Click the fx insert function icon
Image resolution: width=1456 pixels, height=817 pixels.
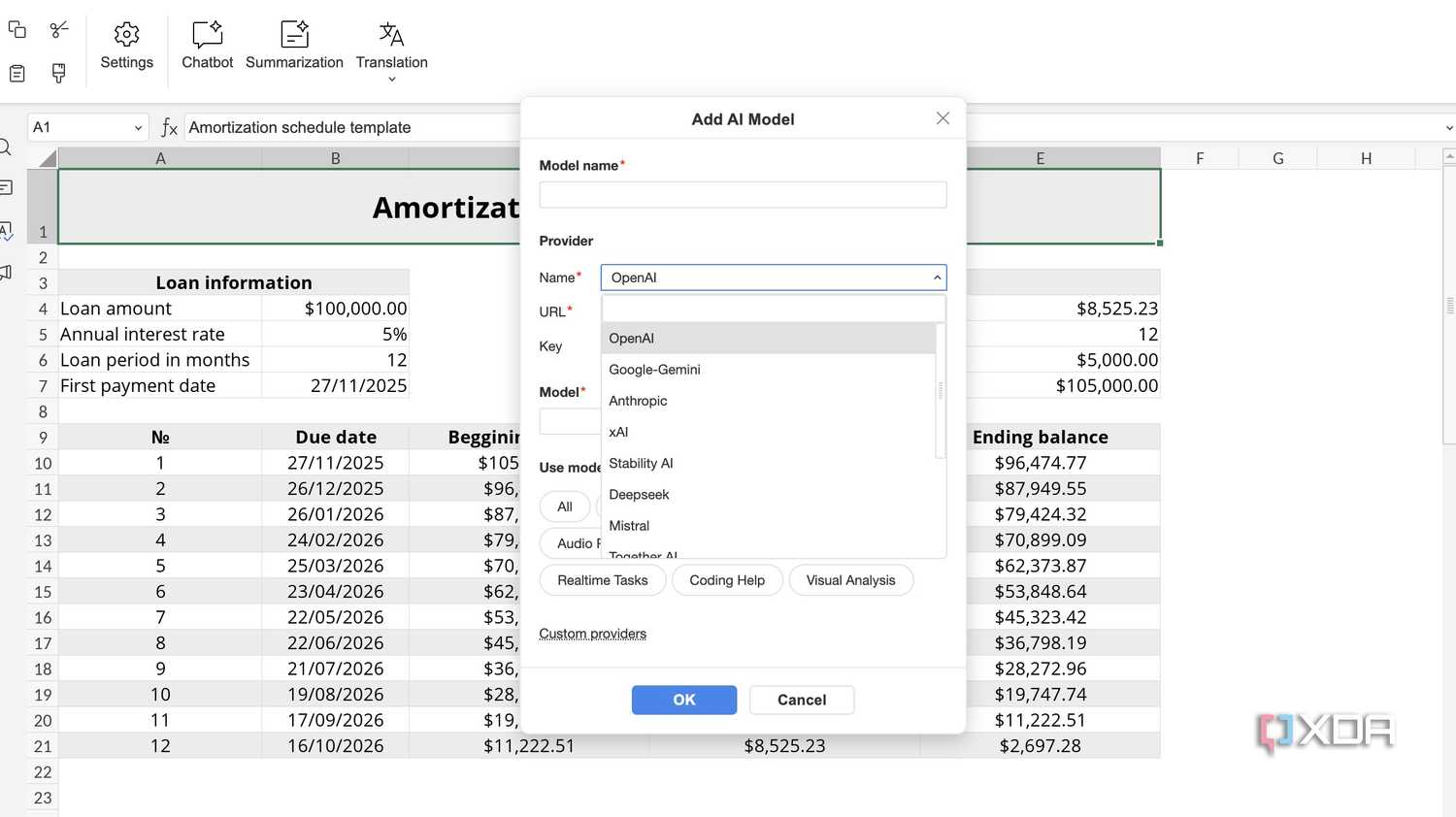tap(169, 127)
